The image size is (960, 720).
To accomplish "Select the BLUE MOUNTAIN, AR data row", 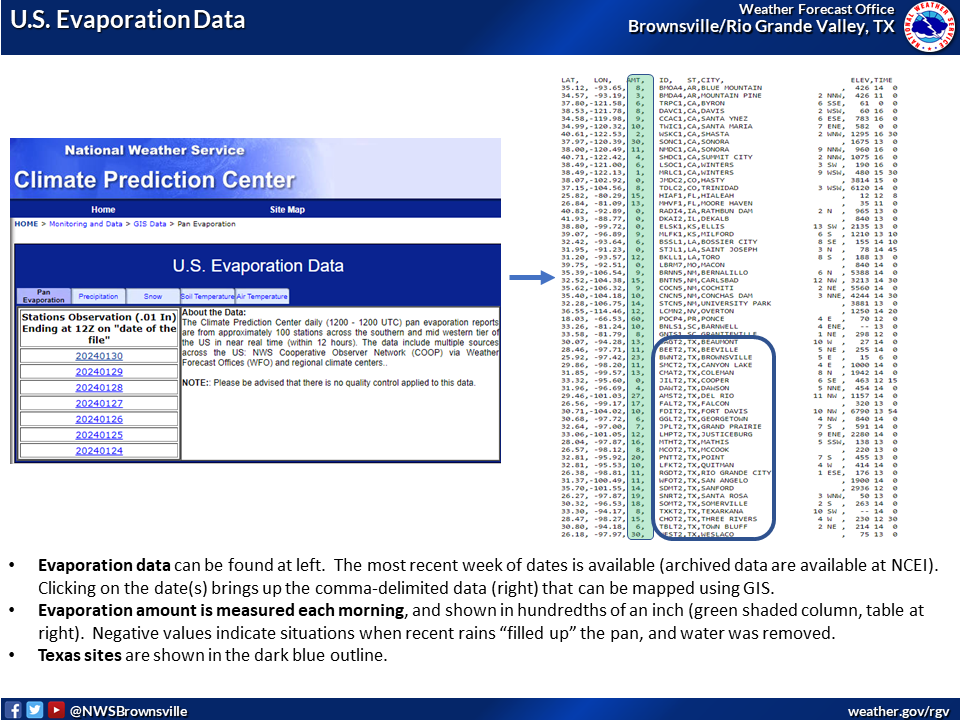I will (x=729, y=88).
